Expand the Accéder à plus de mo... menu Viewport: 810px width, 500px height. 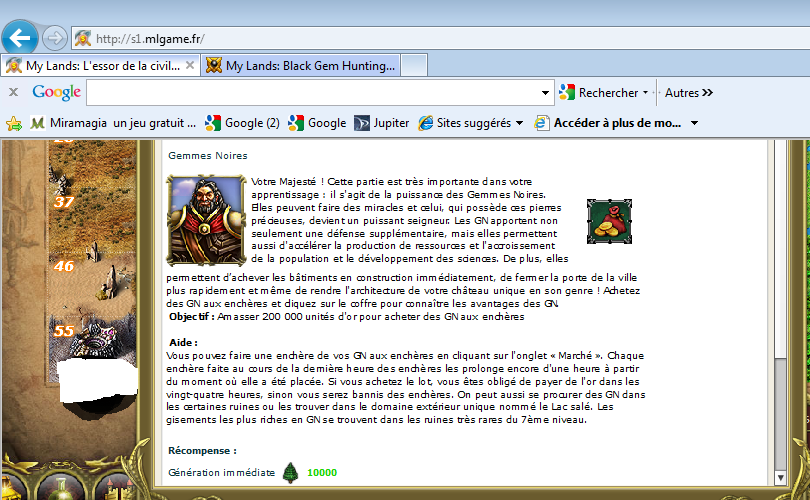click(694, 123)
